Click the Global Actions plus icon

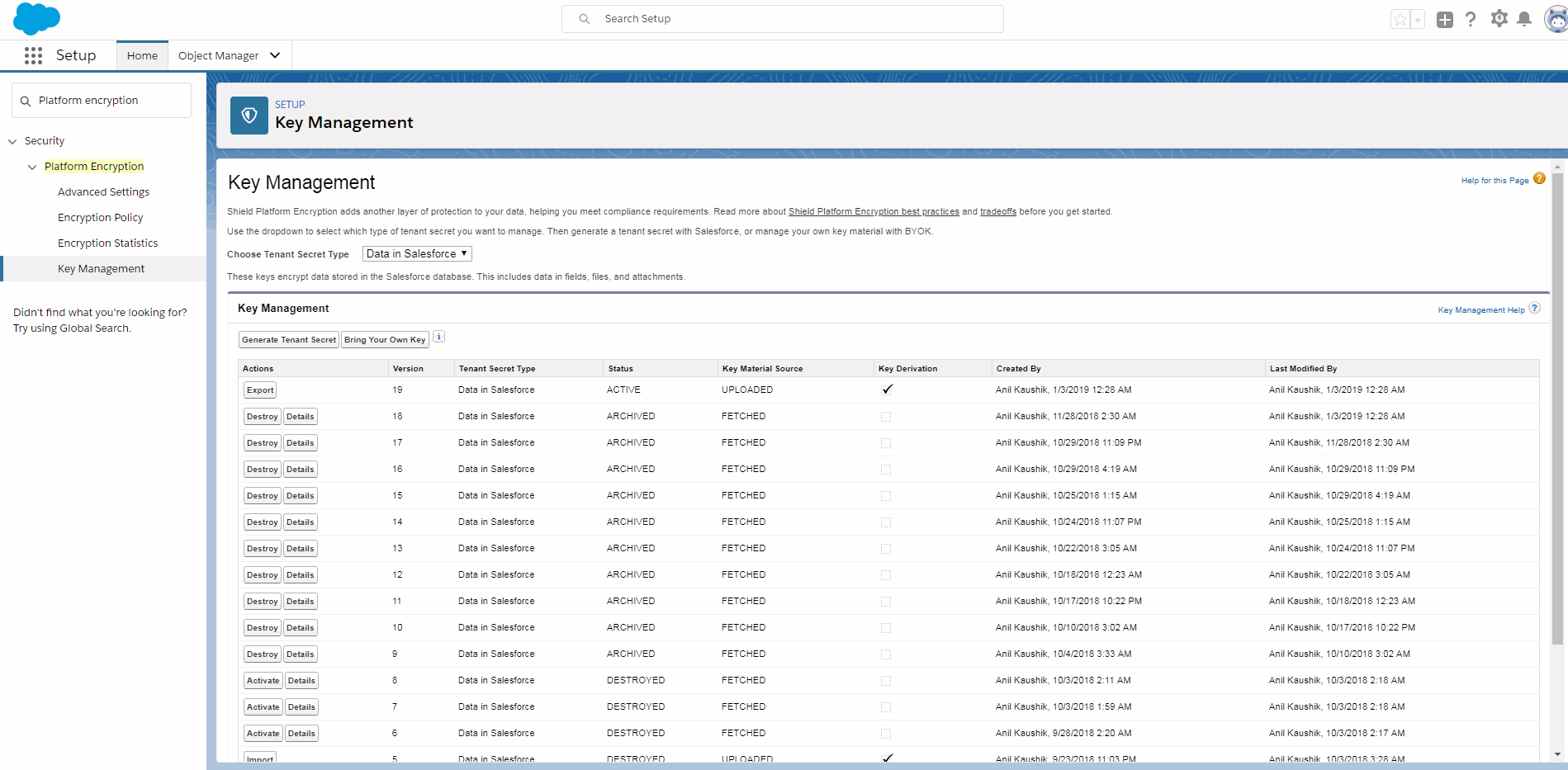click(1444, 20)
